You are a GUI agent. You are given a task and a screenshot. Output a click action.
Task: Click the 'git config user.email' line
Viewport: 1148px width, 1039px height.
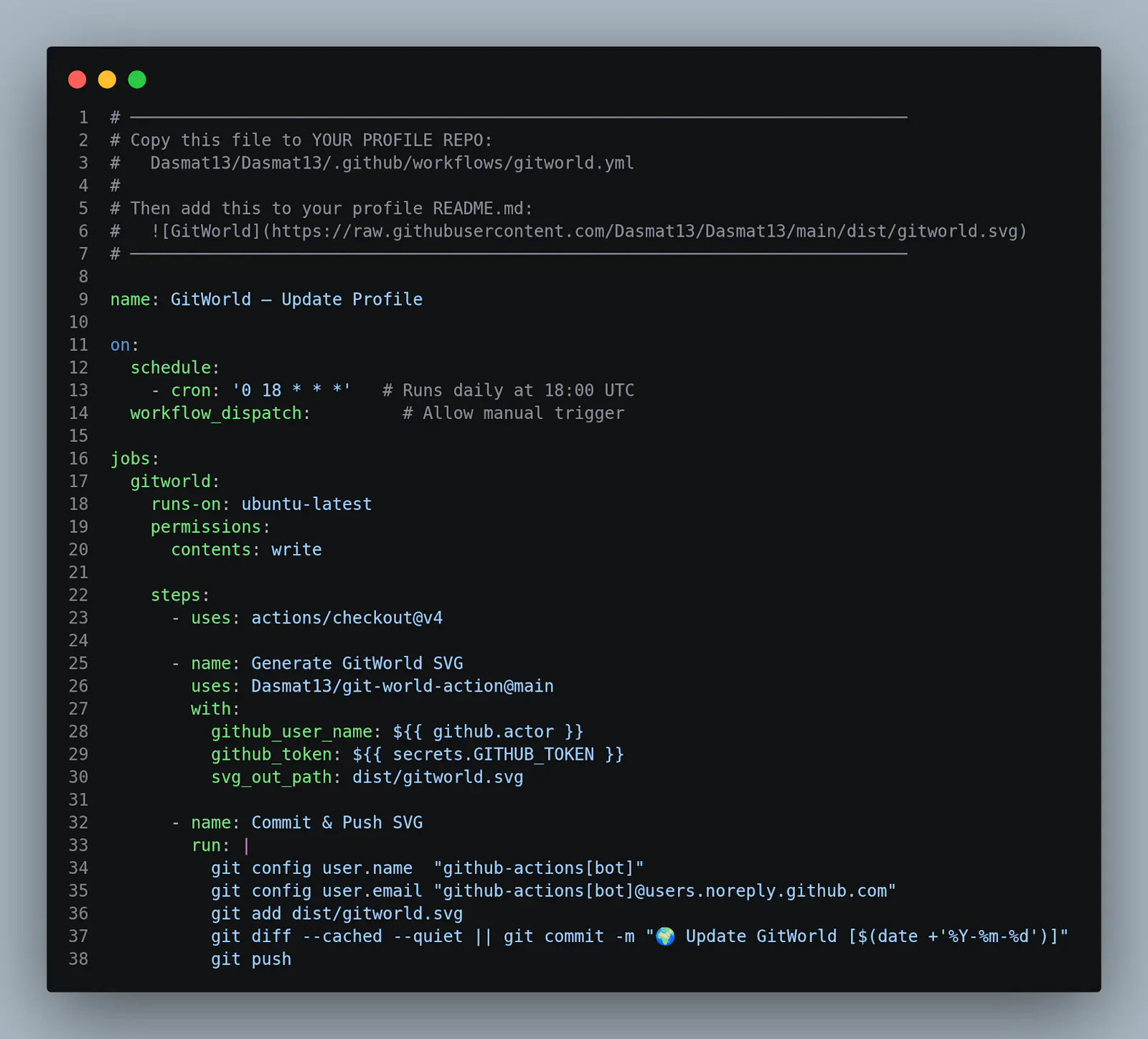click(553, 891)
